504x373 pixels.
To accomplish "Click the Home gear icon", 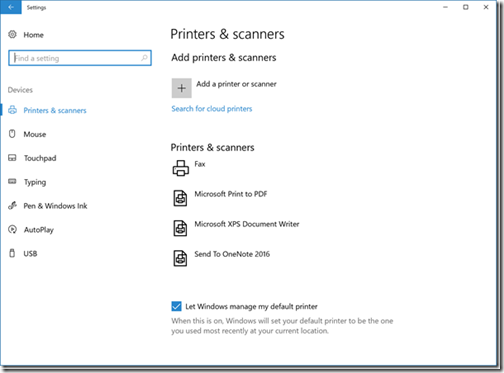I will [x=12, y=34].
